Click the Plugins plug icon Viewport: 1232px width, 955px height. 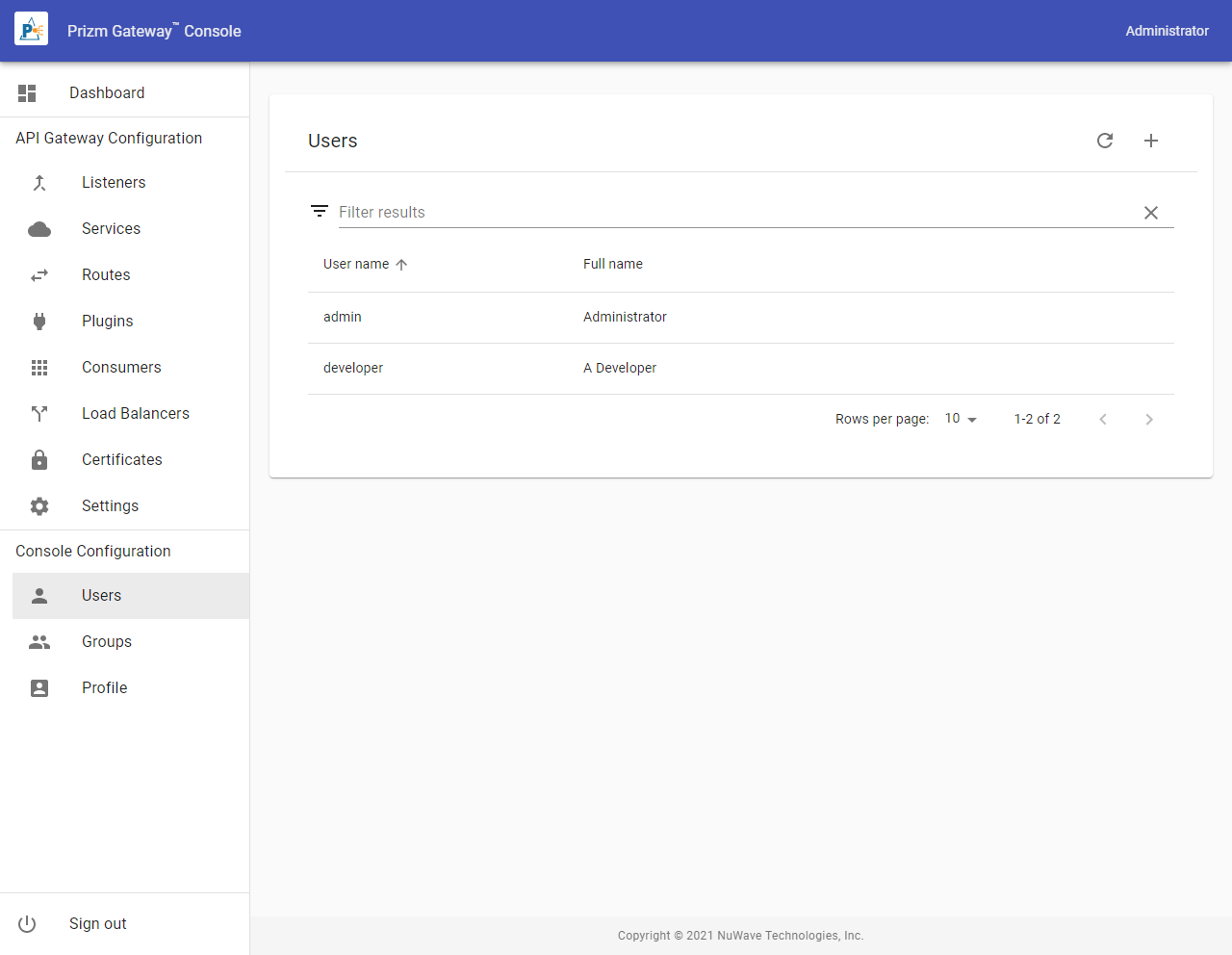tap(39, 322)
